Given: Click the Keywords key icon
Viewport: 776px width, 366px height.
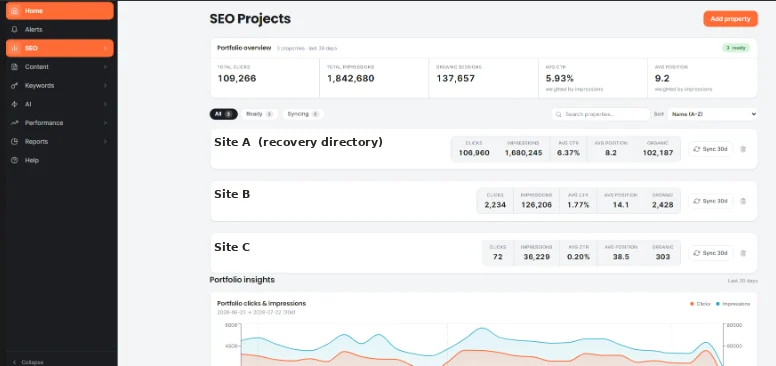Looking at the screenshot, I should [x=14, y=86].
